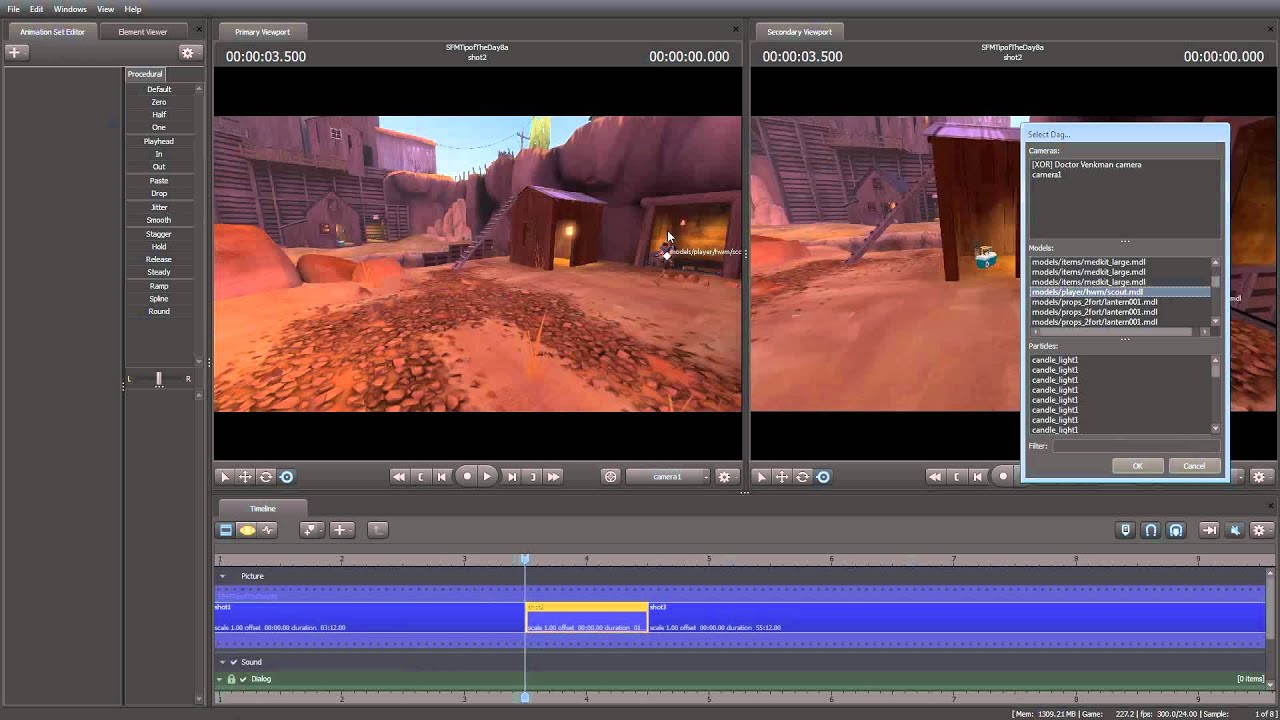The image size is (1280, 720).
Task: Open Primary Viewport settings gear
Action: (725, 477)
